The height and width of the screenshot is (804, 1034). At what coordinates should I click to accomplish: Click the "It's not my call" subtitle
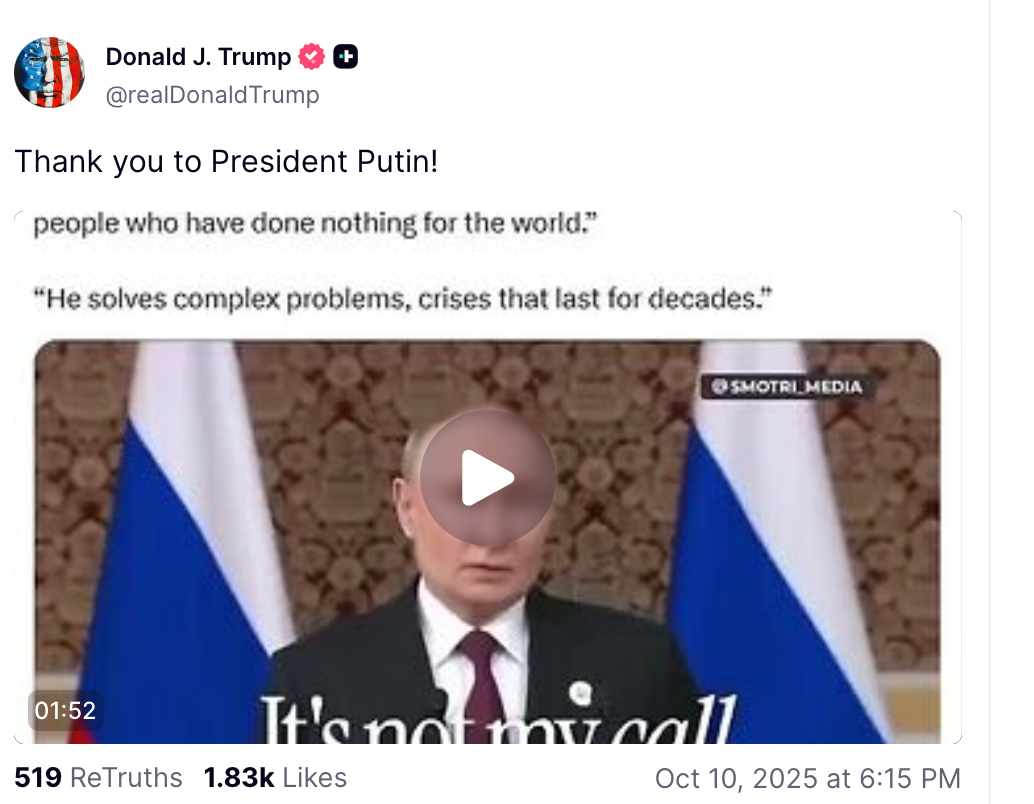pyautogui.click(x=498, y=719)
